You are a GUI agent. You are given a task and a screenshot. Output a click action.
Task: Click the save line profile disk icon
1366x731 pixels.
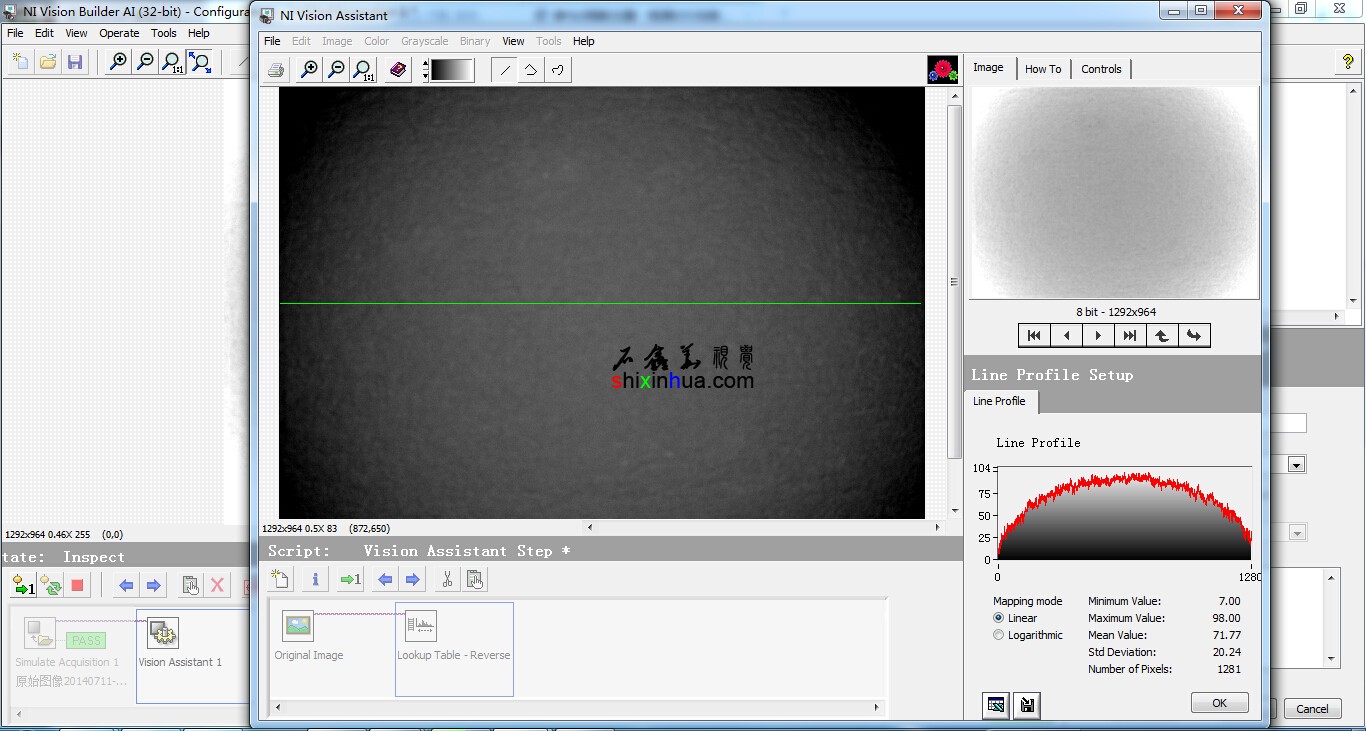point(1027,705)
